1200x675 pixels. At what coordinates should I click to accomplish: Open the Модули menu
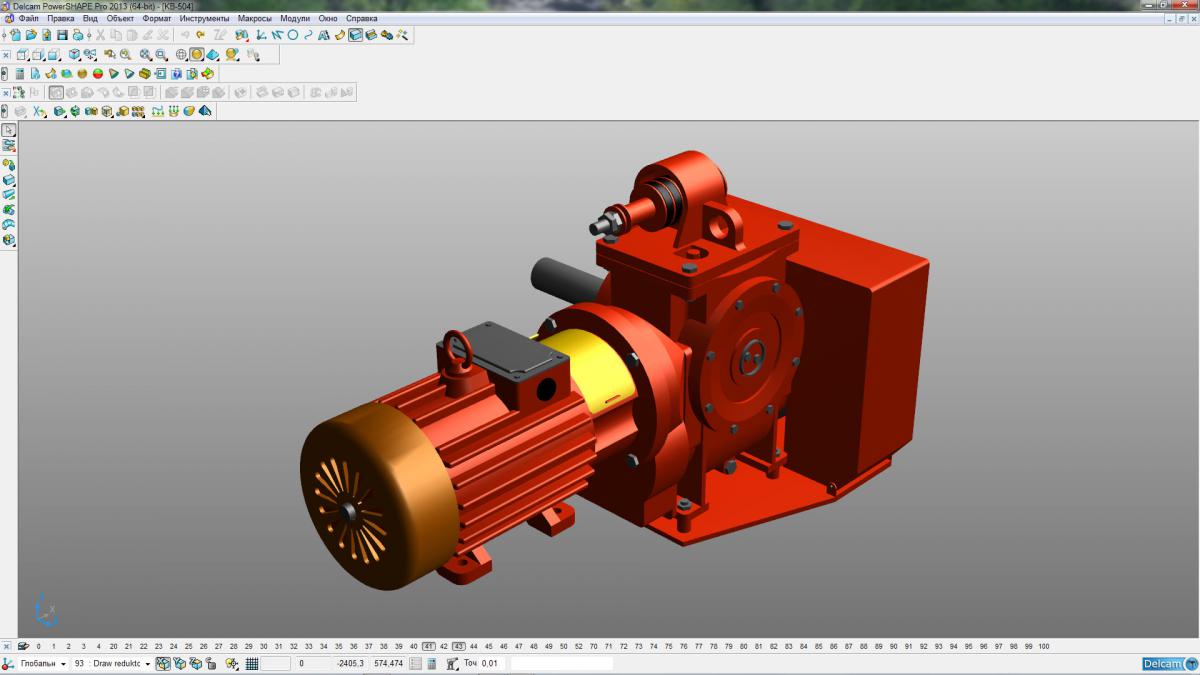[295, 18]
